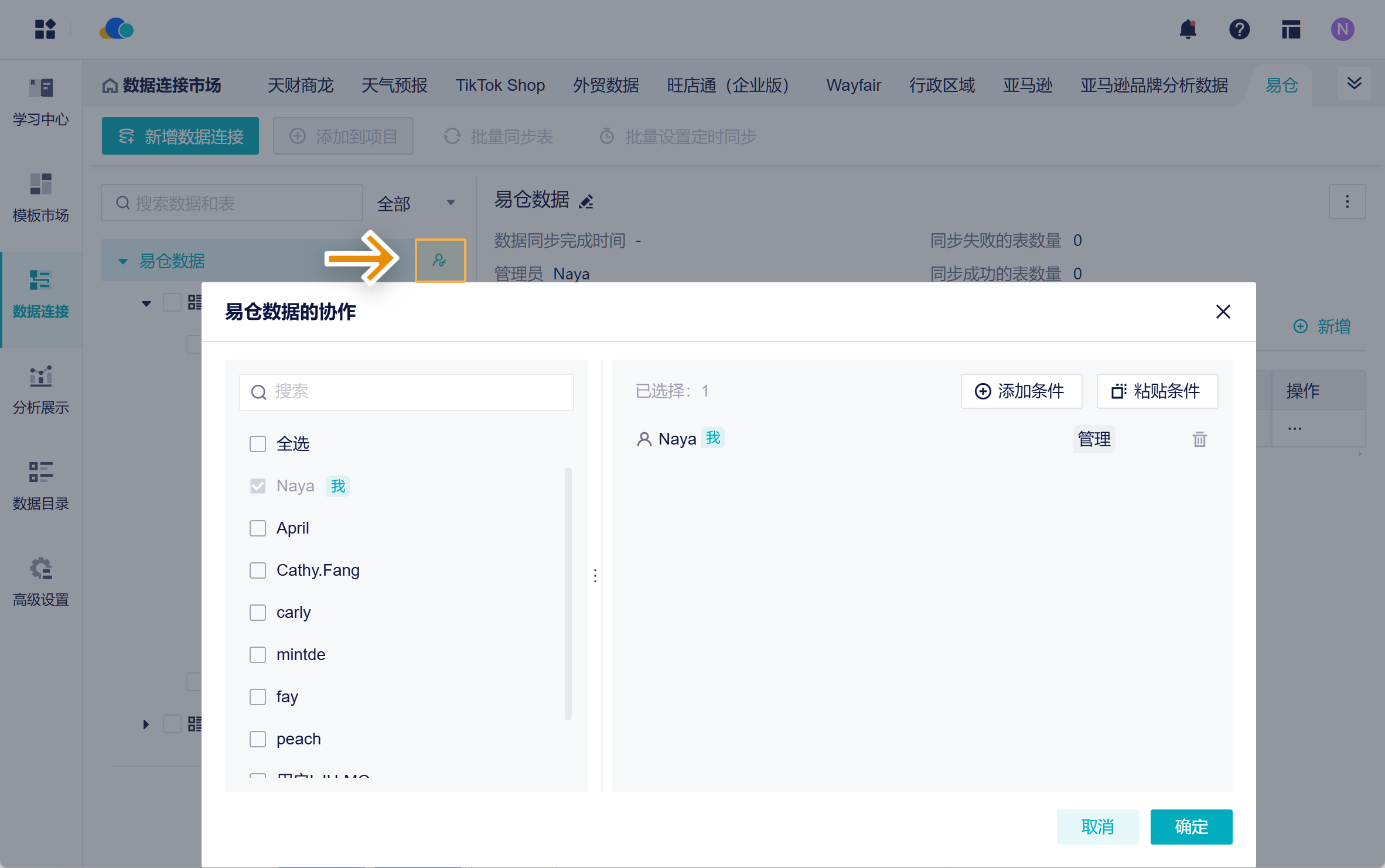Collapse the 易仓数据 tree node

pyautogui.click(x=123, y=261)
